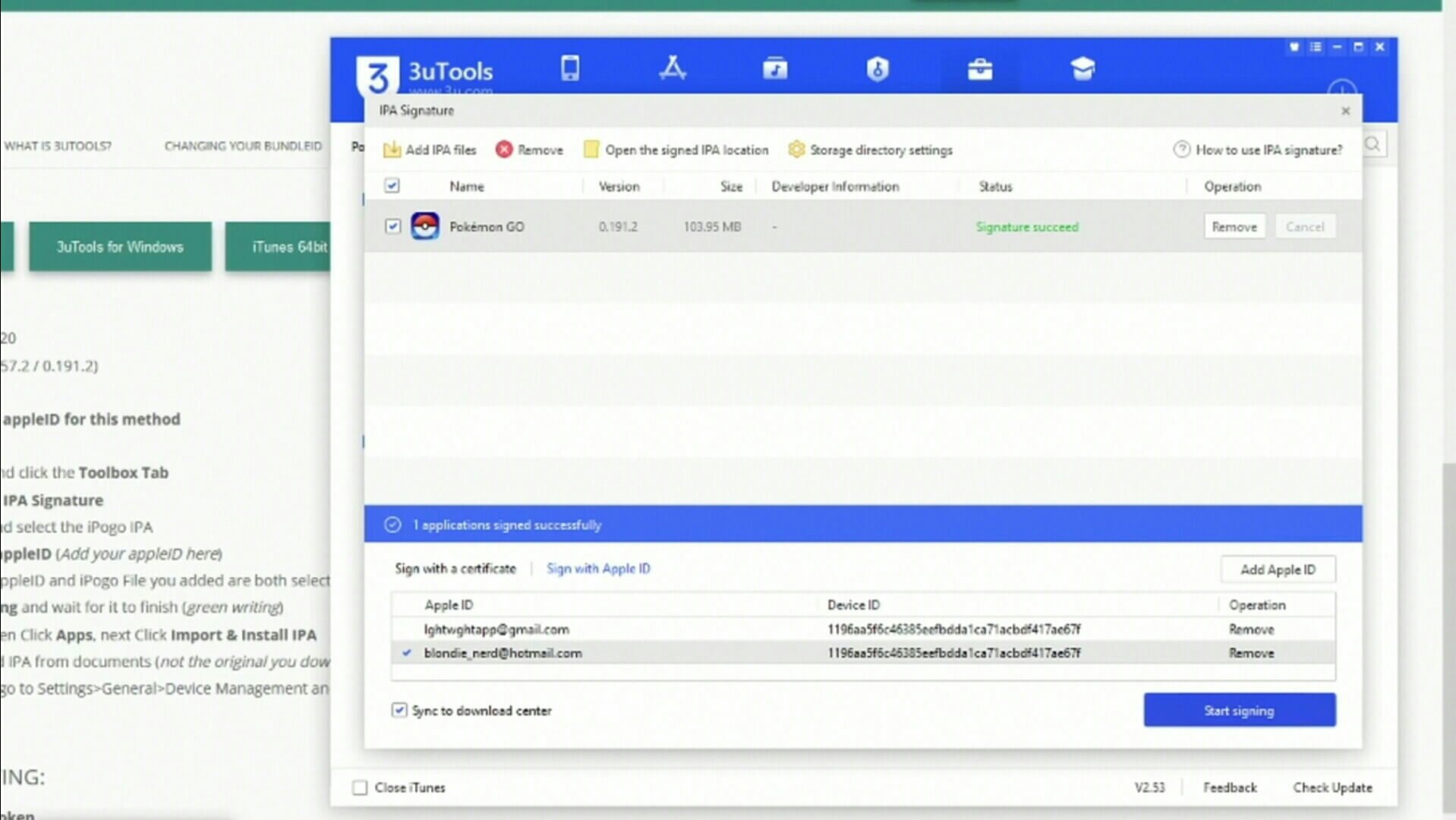Toggle the select-all checkbox in header
Screen dimensions: 1456x820
pyautogui.click(x=392, y=185)
